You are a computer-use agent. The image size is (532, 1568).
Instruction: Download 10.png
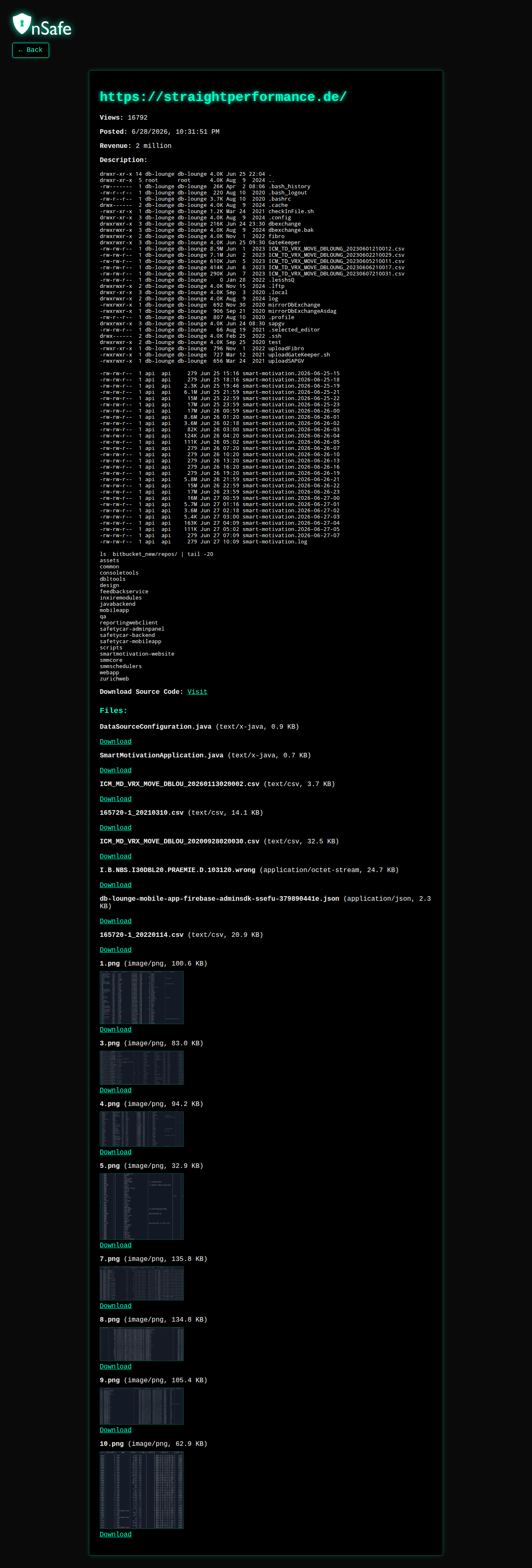point(116,1534)
